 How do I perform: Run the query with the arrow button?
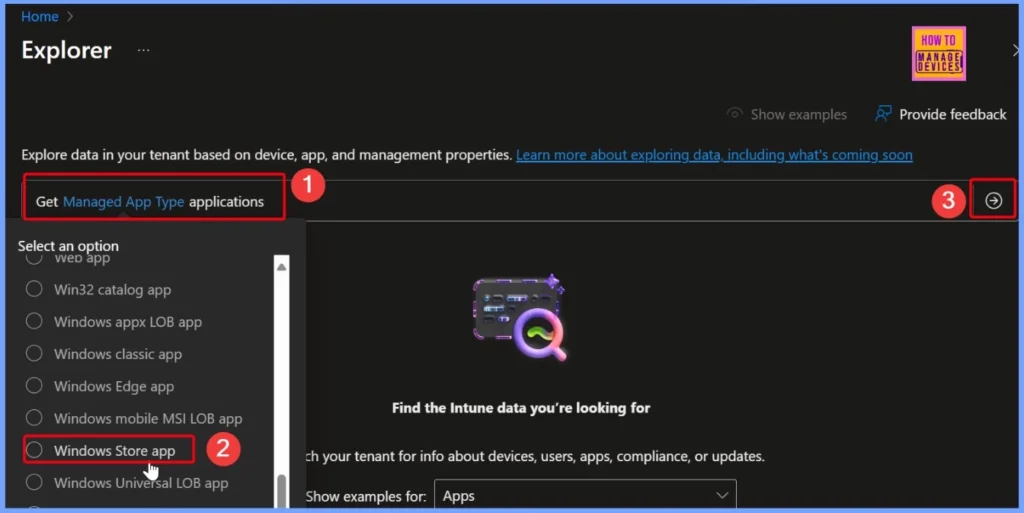point(993,200)
